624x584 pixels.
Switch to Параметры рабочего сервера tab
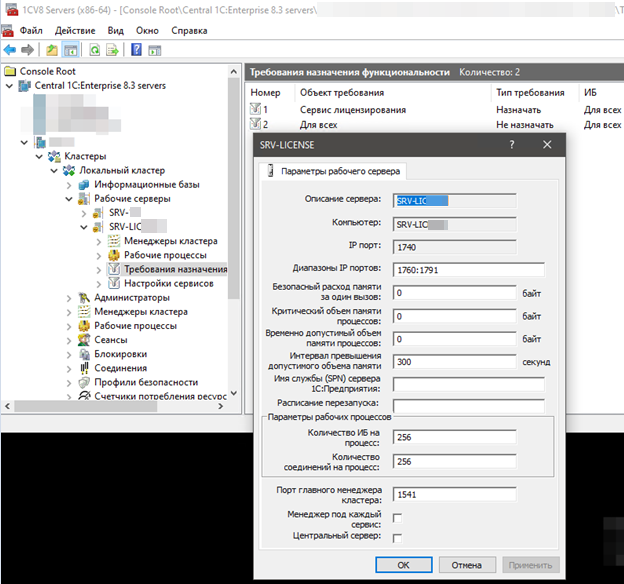click(x=333, y=172)
